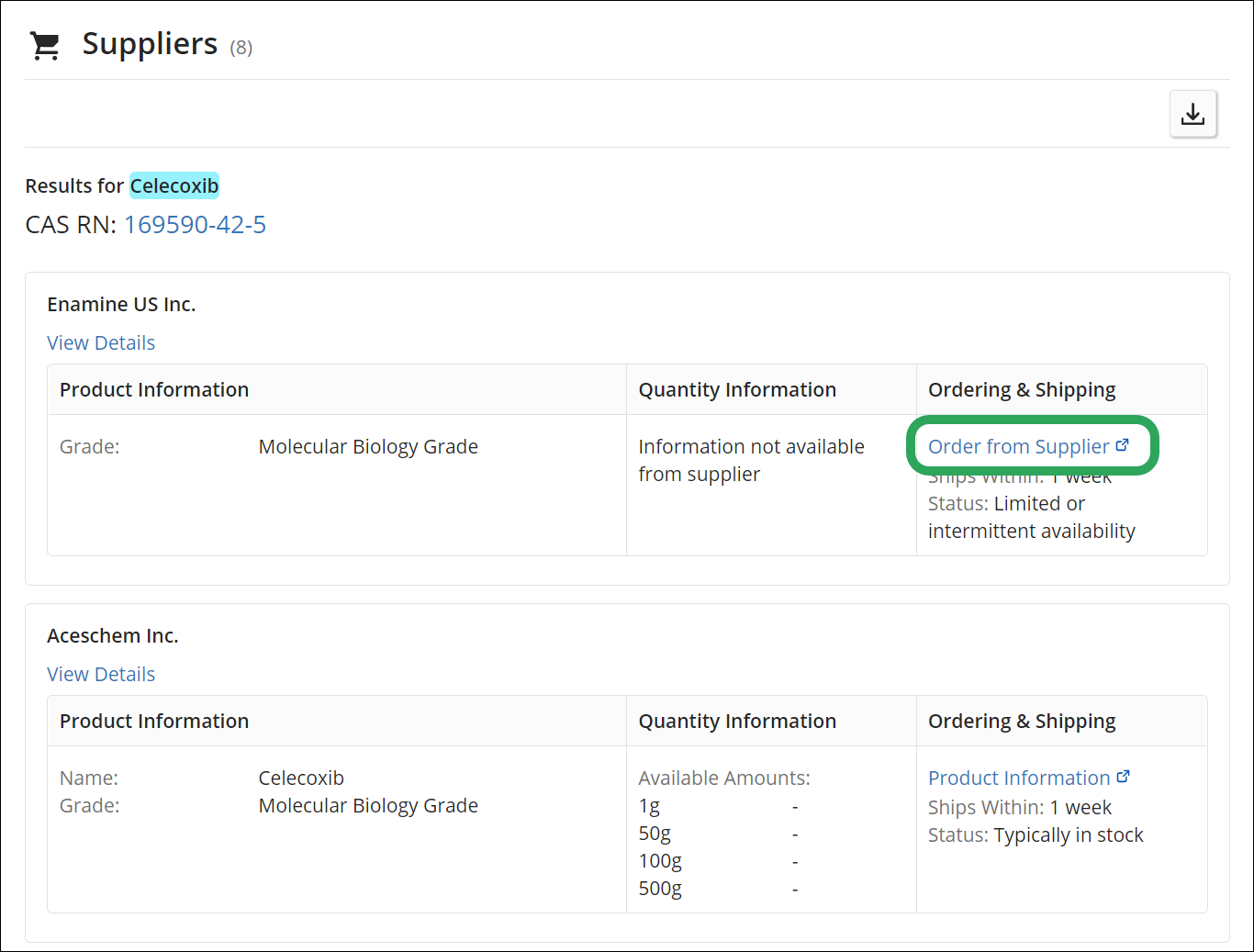1254x952 pixels.
Task: Select Enamine Product Information column header
Action: [154, 389]
